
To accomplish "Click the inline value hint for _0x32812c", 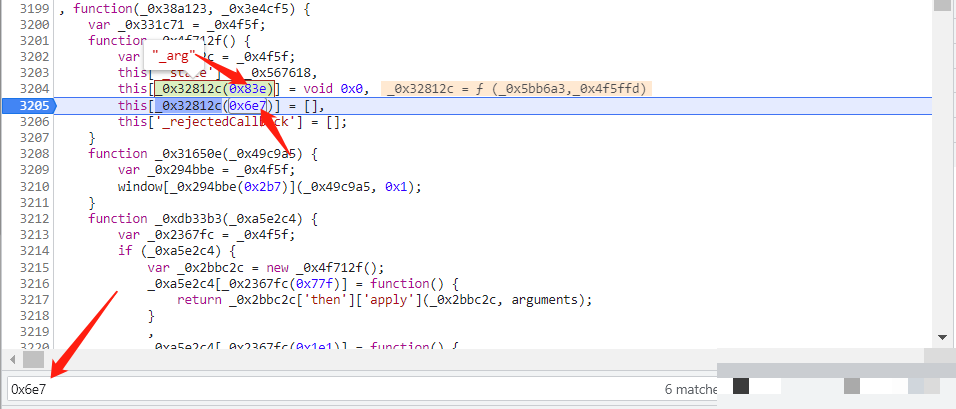I will pos(516,89).
